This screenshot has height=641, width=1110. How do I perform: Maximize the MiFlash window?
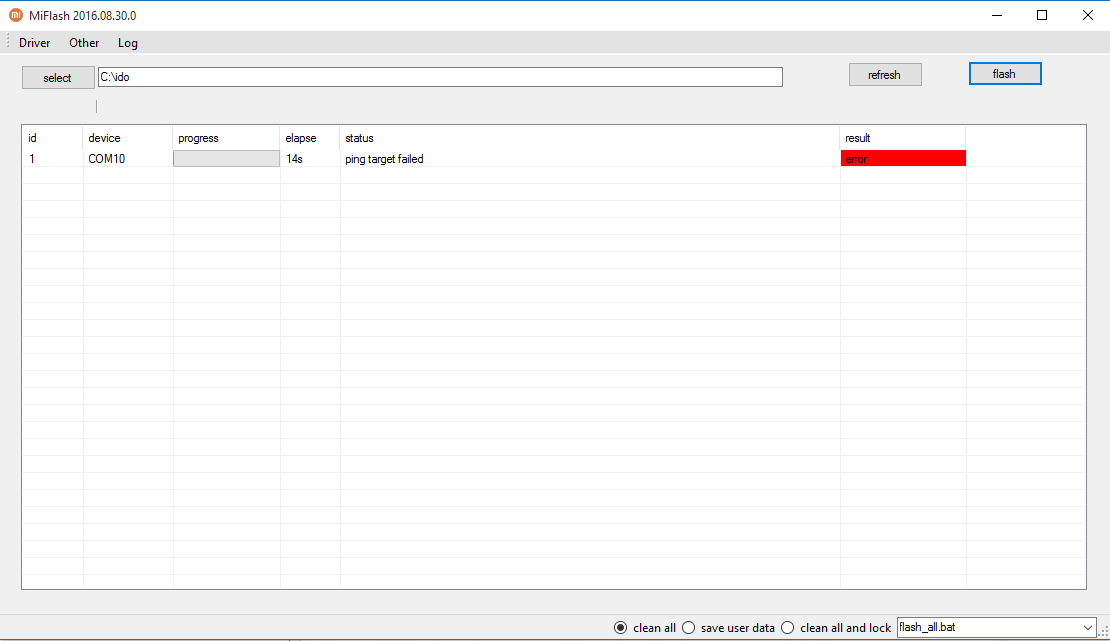click(x=1042, y=16)
